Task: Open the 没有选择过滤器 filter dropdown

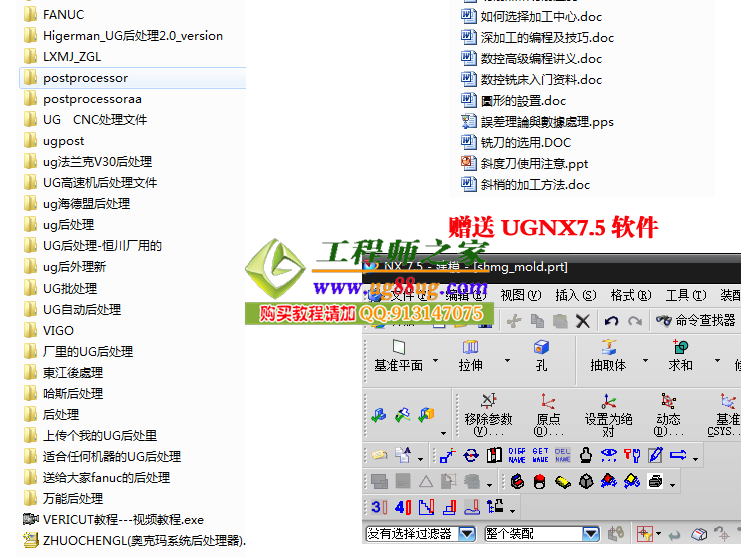Action: click(x=467, y=534)
